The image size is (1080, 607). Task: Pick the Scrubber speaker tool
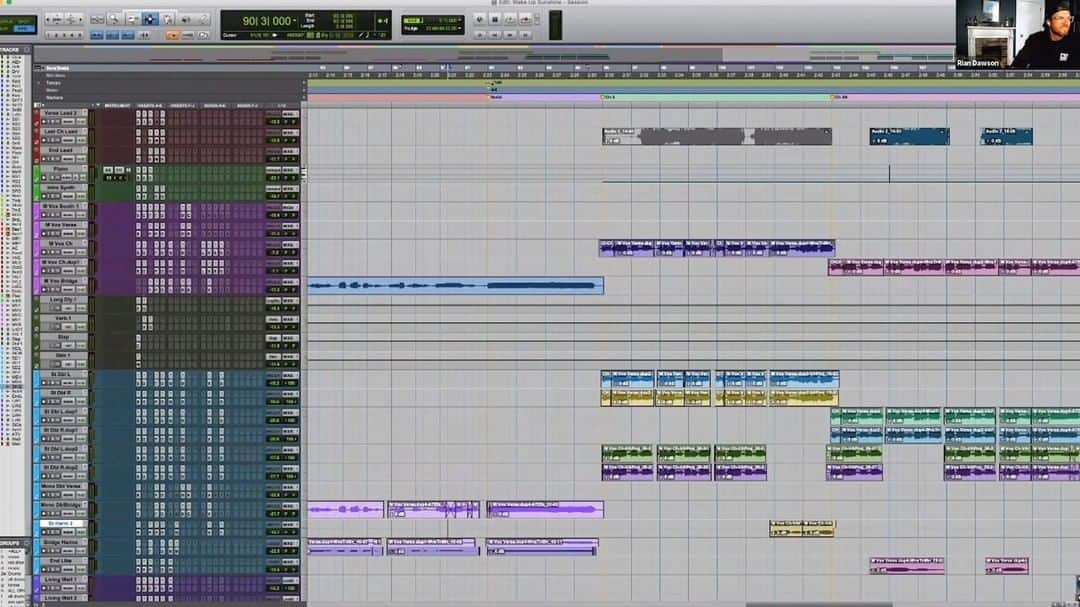[185, 19]
